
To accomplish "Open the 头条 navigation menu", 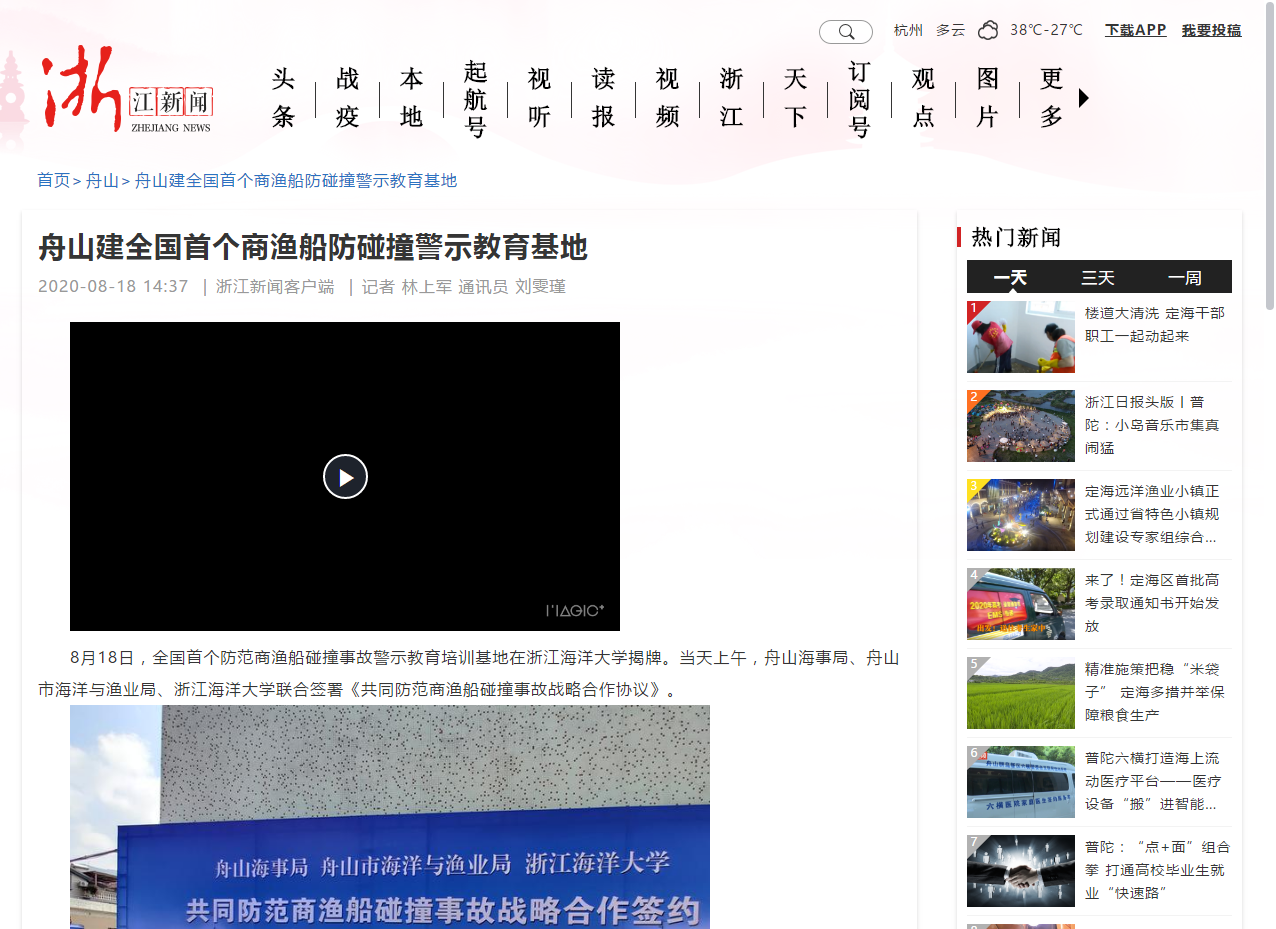I will (284, 98).
